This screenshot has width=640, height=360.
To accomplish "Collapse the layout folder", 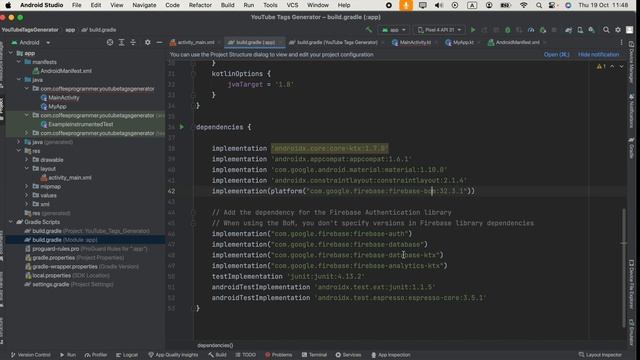I will 27,168.
